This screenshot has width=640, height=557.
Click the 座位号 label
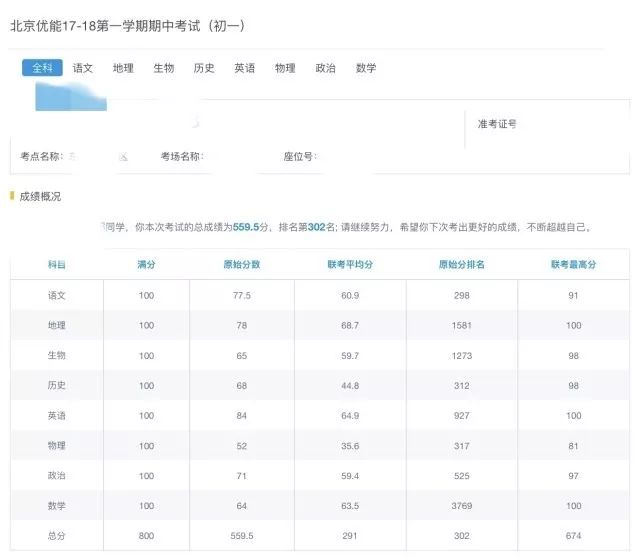(x=300, y=157)
